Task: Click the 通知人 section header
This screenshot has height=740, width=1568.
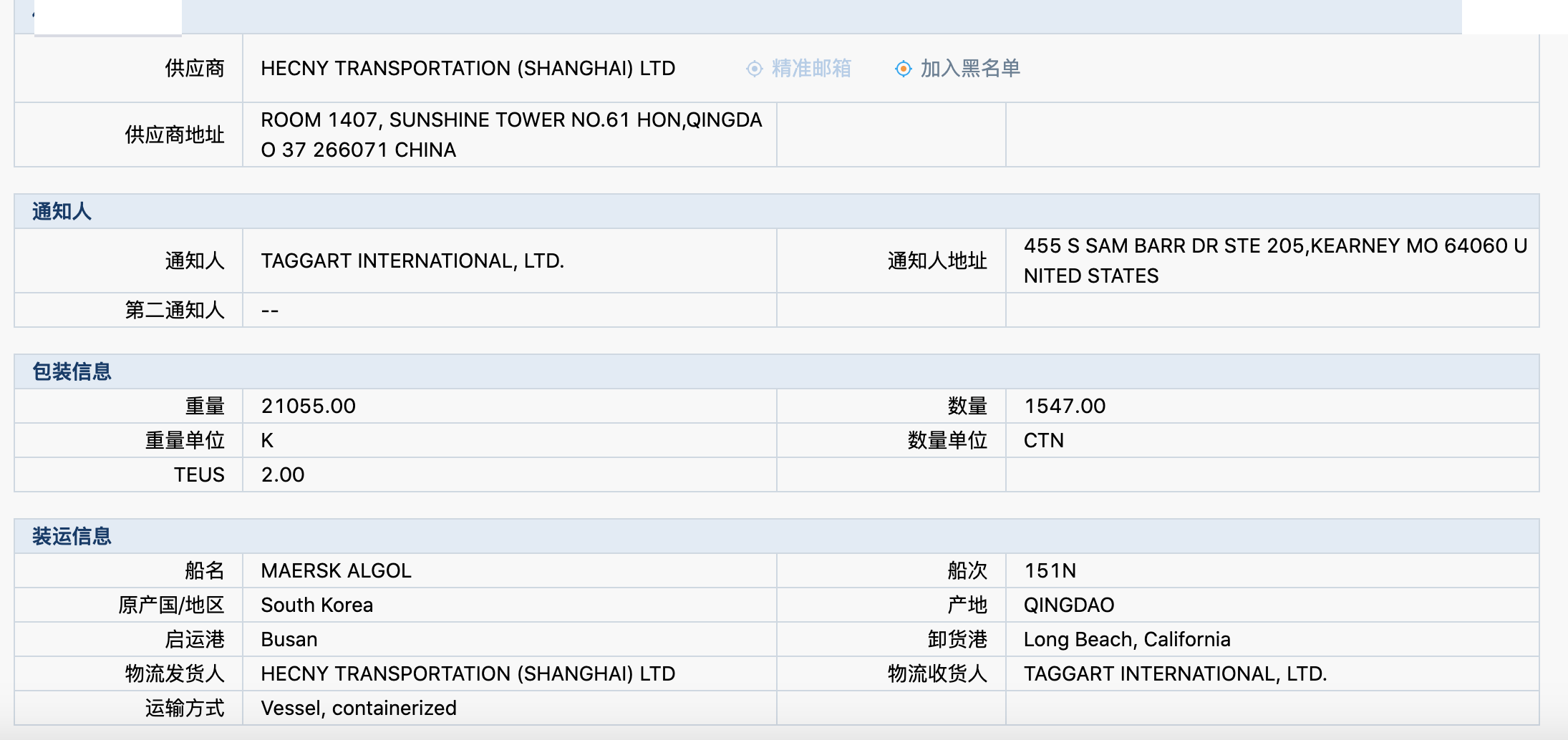Action: click(x=62, y=211)
